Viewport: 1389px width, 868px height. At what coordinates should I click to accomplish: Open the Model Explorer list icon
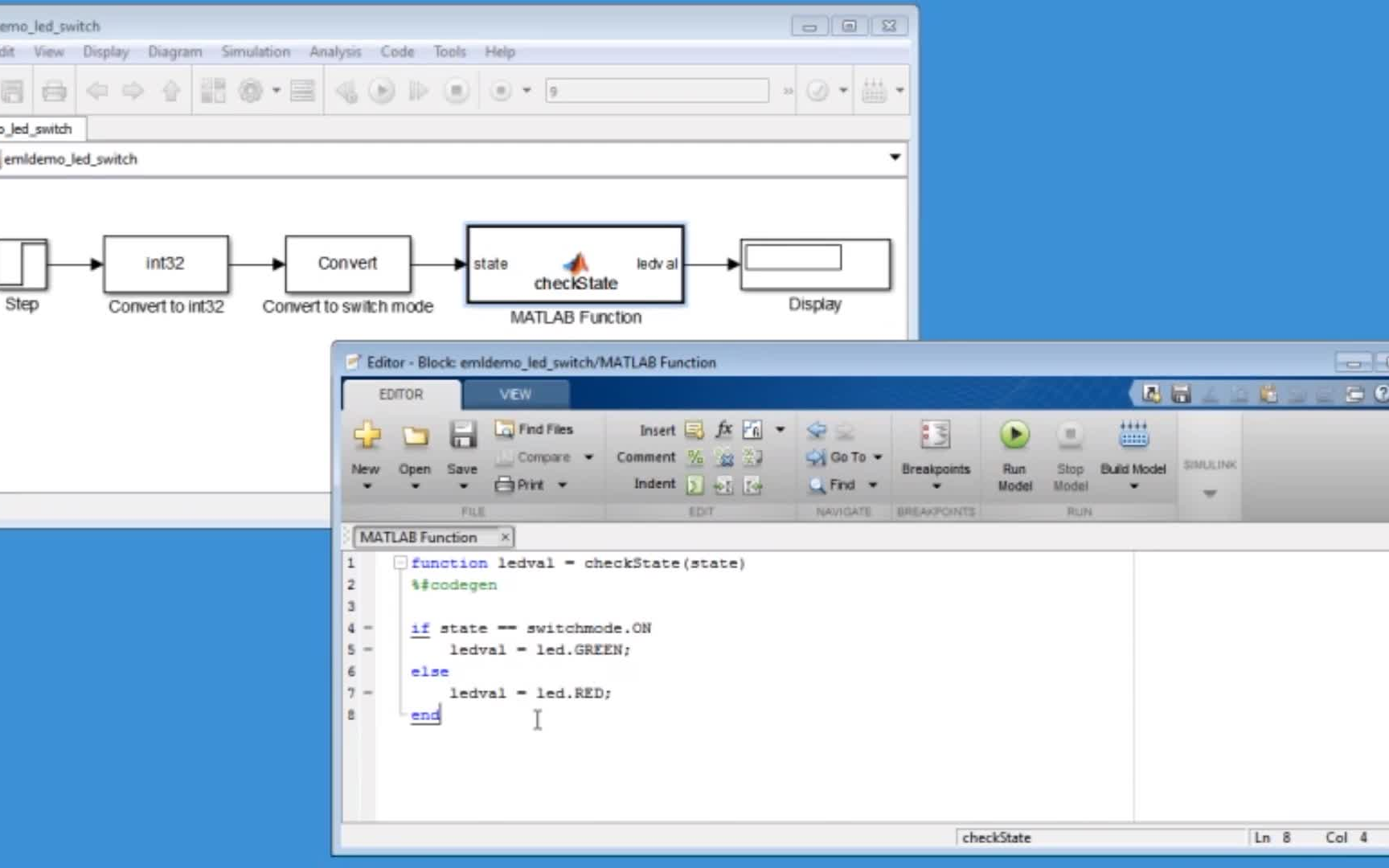[x=302, y=91]
